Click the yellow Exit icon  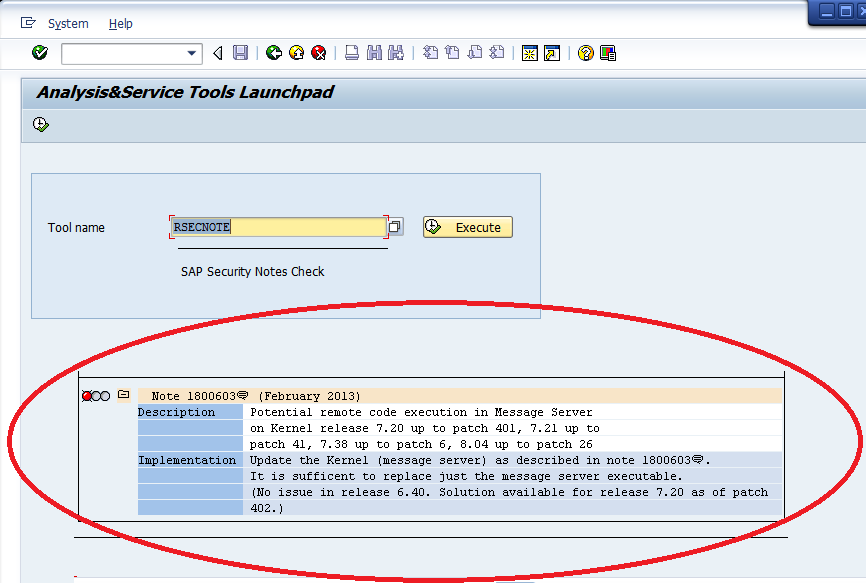tap(297, 53)
